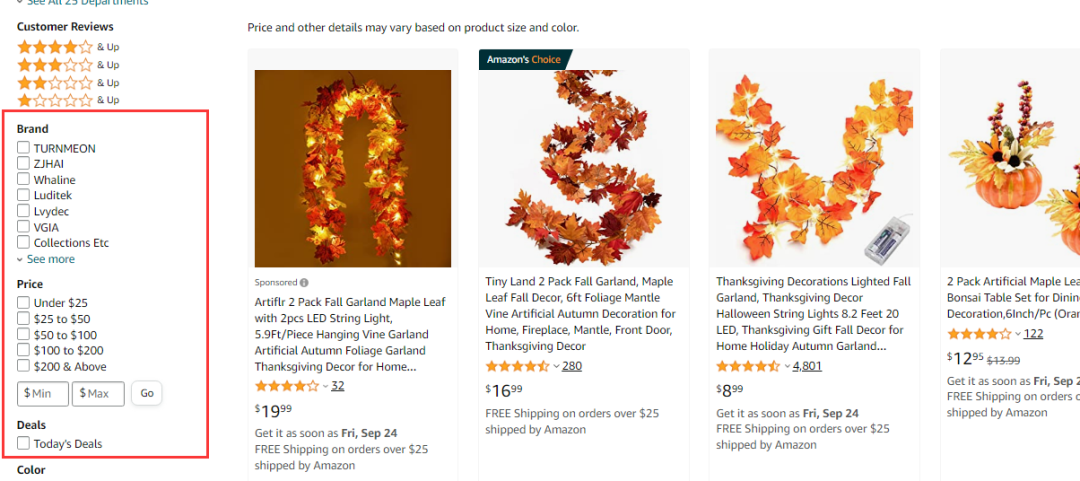
Task: Click Artiflr garland star rating
Action: [x=286, y=386]
